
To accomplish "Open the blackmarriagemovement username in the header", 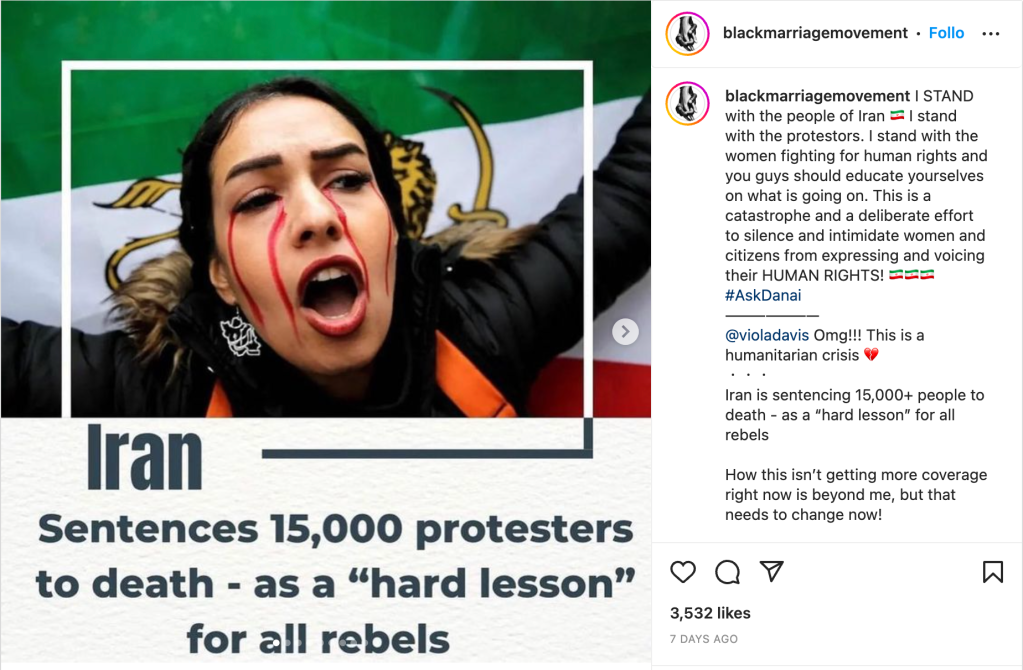I will click(815, 33).
